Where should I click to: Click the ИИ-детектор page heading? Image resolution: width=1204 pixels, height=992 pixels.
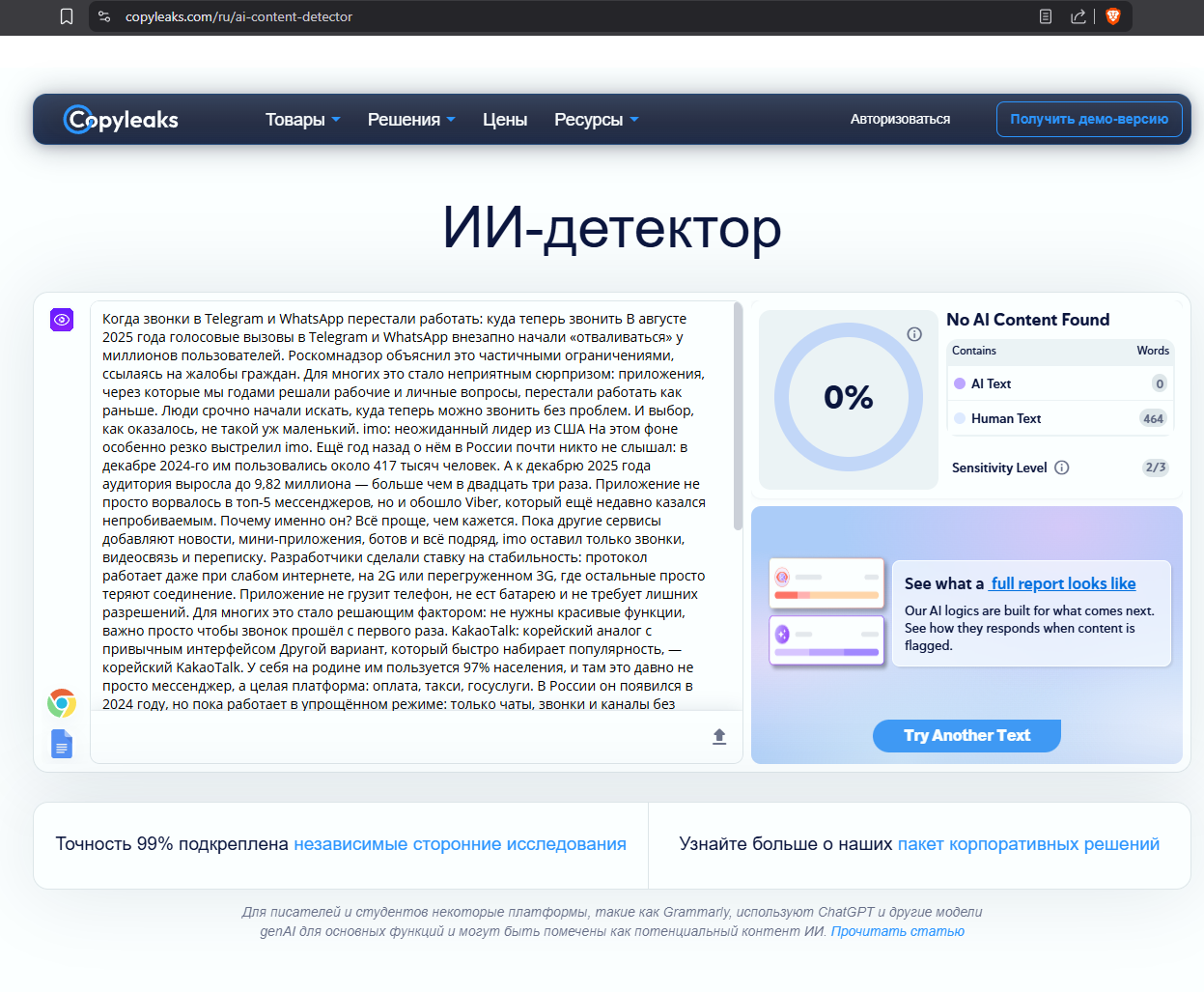coord(611,230)
